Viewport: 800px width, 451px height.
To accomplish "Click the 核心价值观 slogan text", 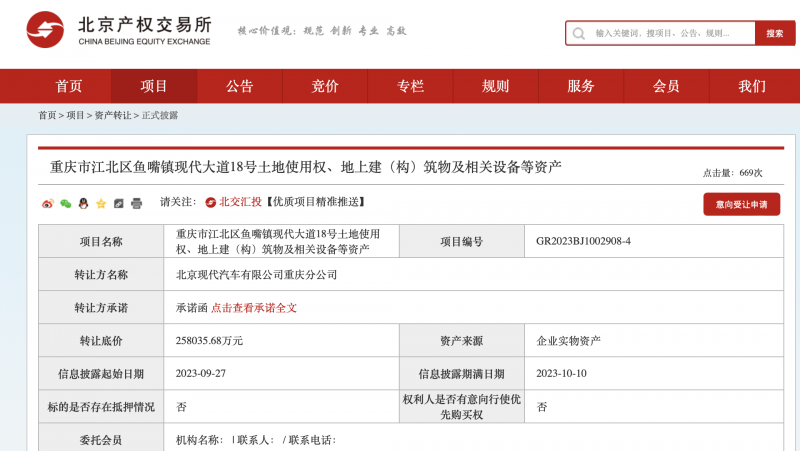I will (x=322, y=31).
